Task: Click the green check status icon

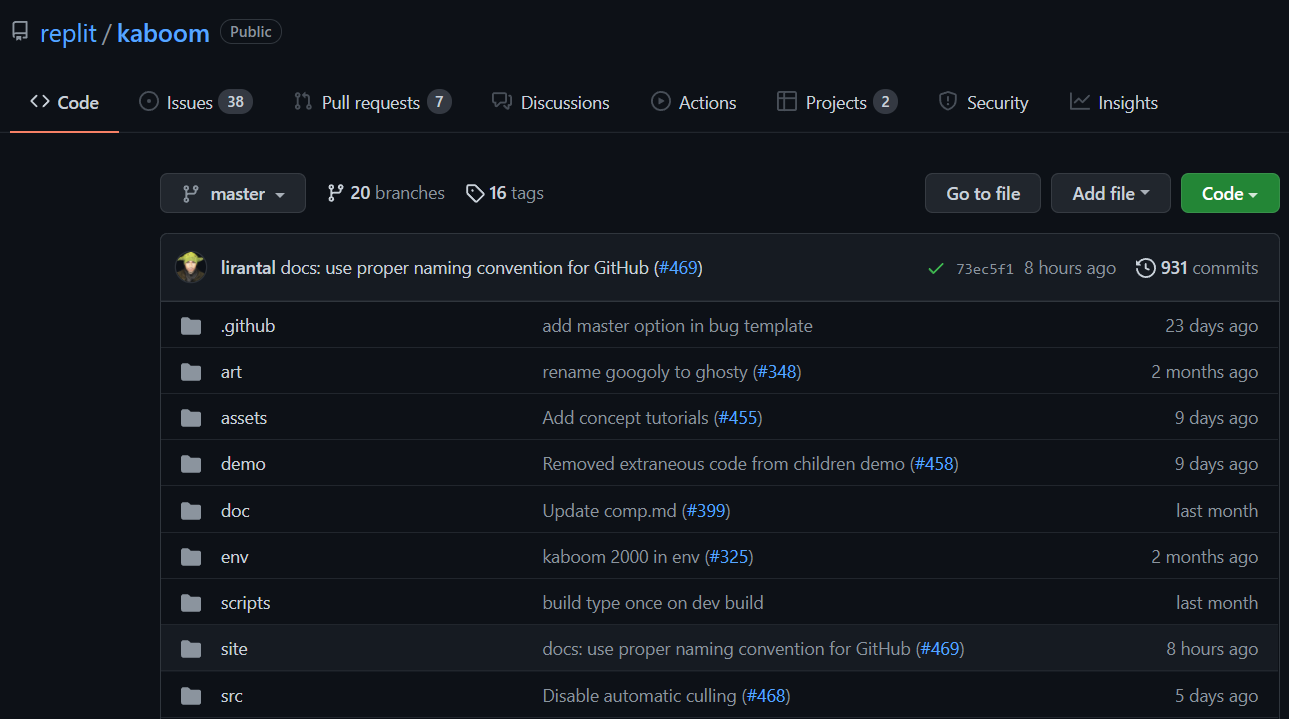Action: tap(936, 268)
